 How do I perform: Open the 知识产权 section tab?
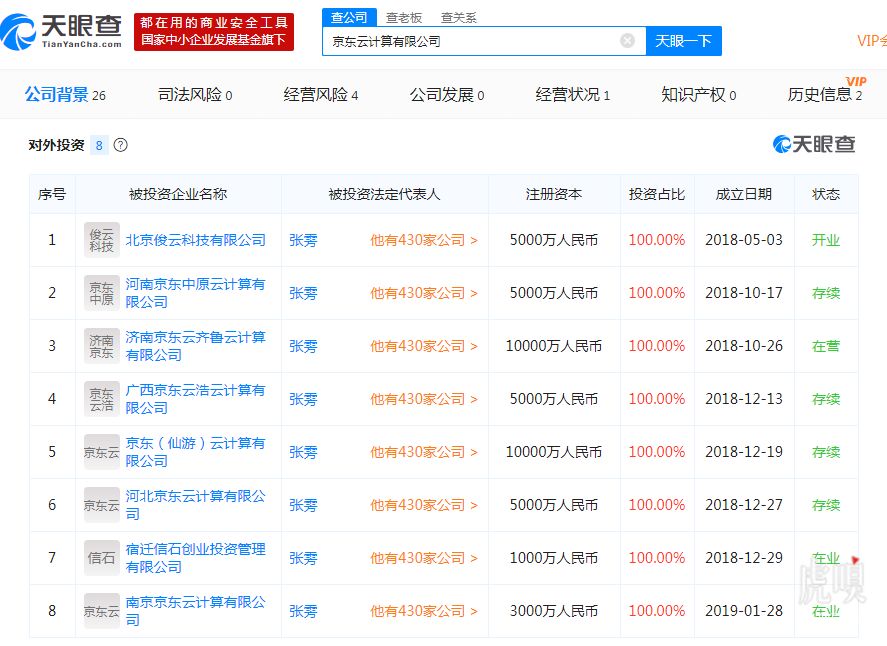tap(699, 94)
